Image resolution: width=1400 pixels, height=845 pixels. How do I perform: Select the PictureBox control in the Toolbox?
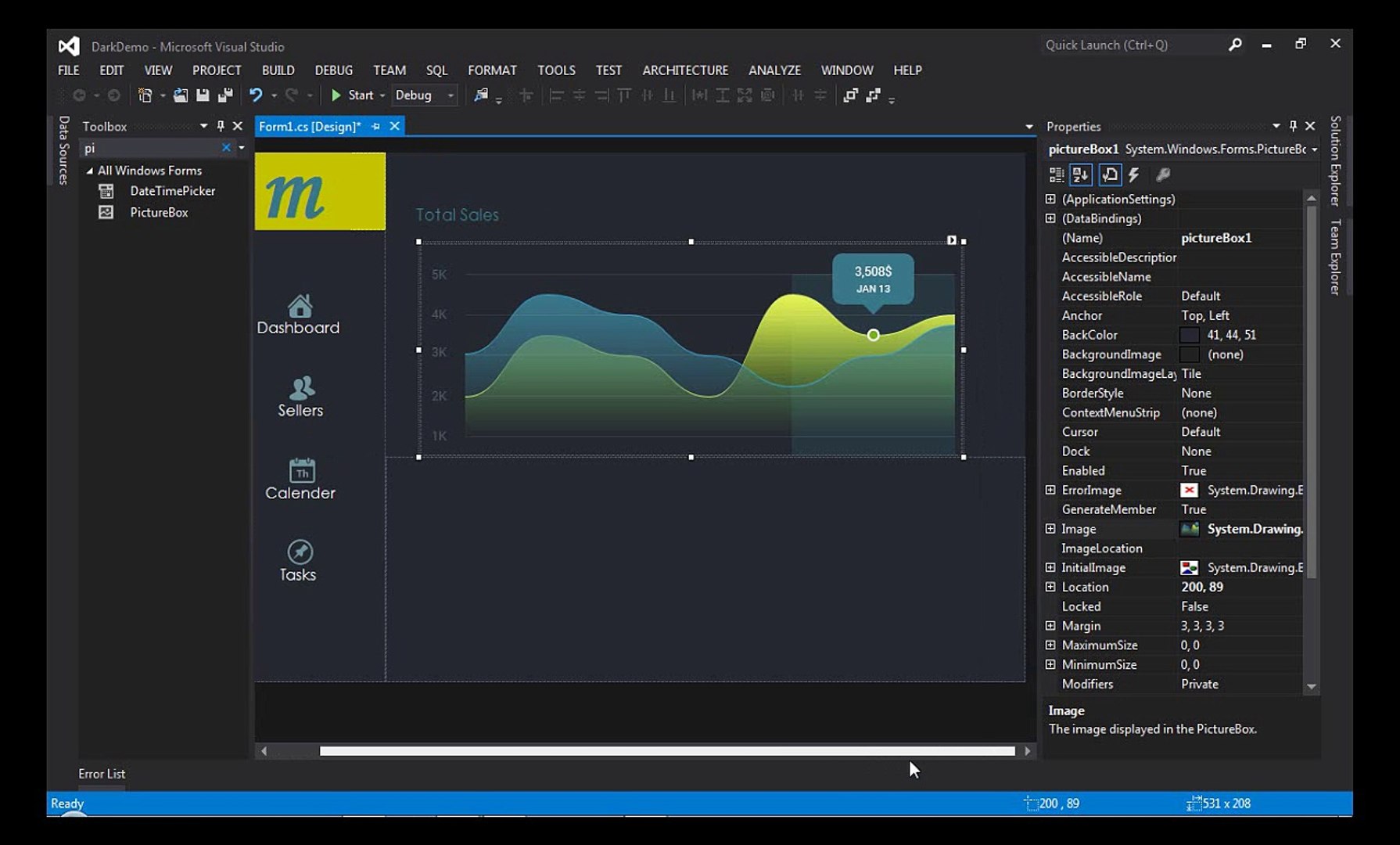point(160,212)
